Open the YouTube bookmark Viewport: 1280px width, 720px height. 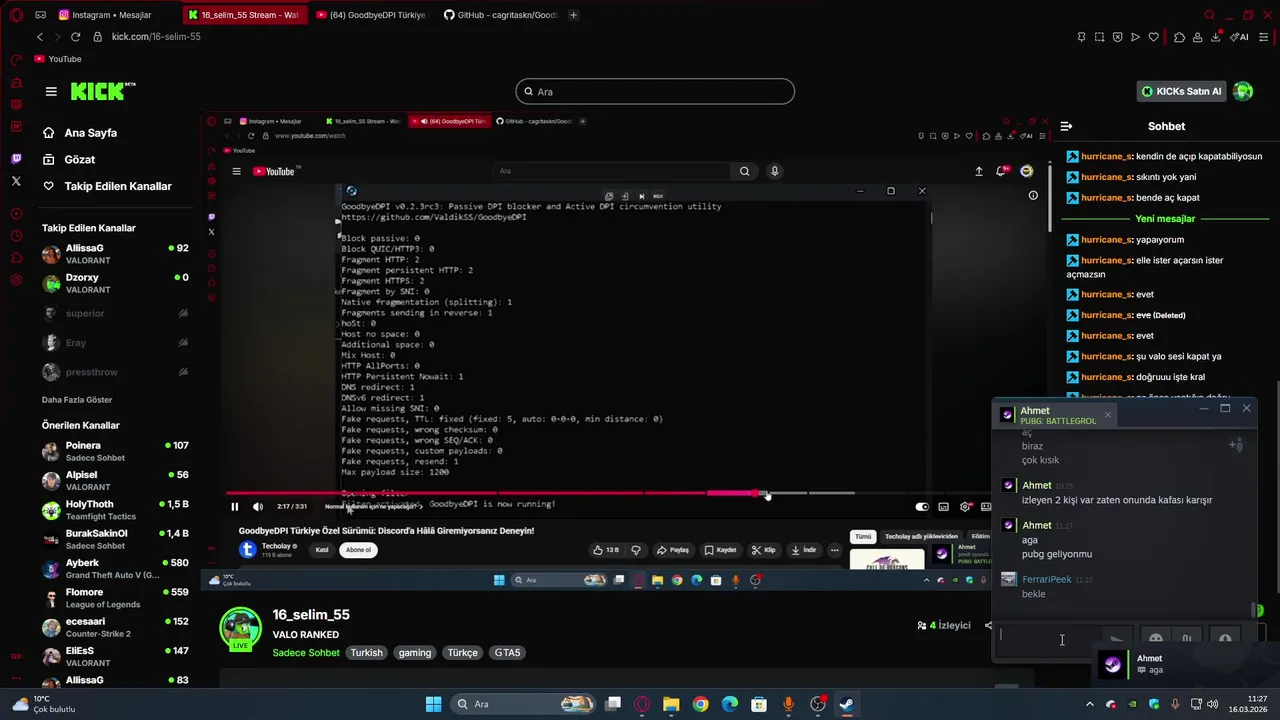pyautogui.click(x=58, y=59)
